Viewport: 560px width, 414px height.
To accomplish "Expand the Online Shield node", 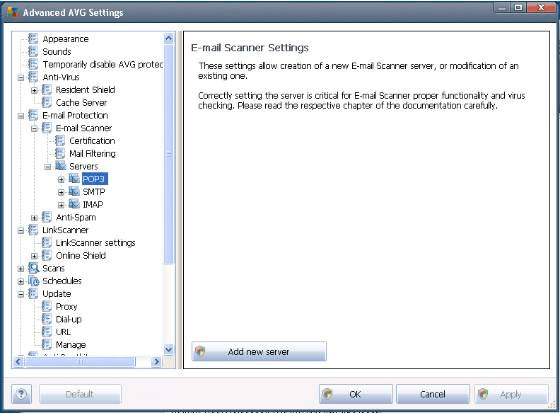I will tap(34, 256).
